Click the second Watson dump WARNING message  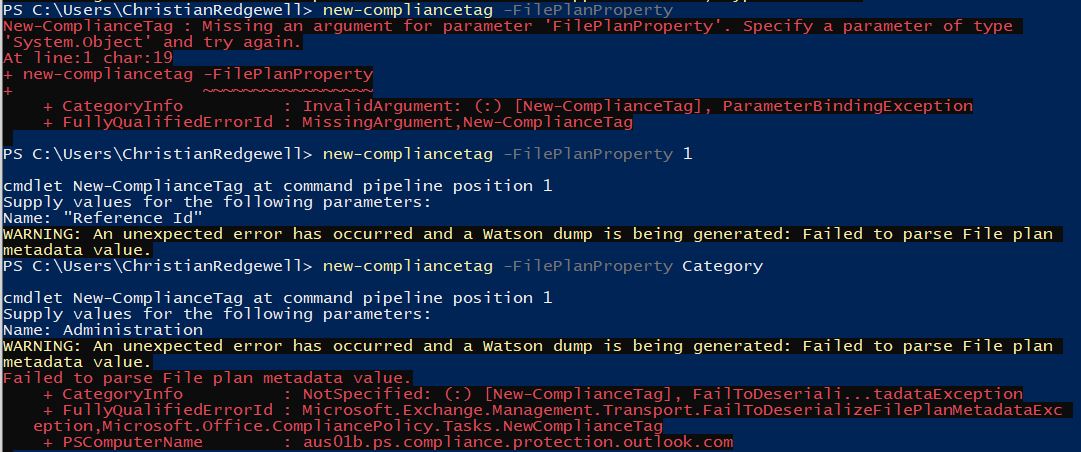[x=528, y=353]
